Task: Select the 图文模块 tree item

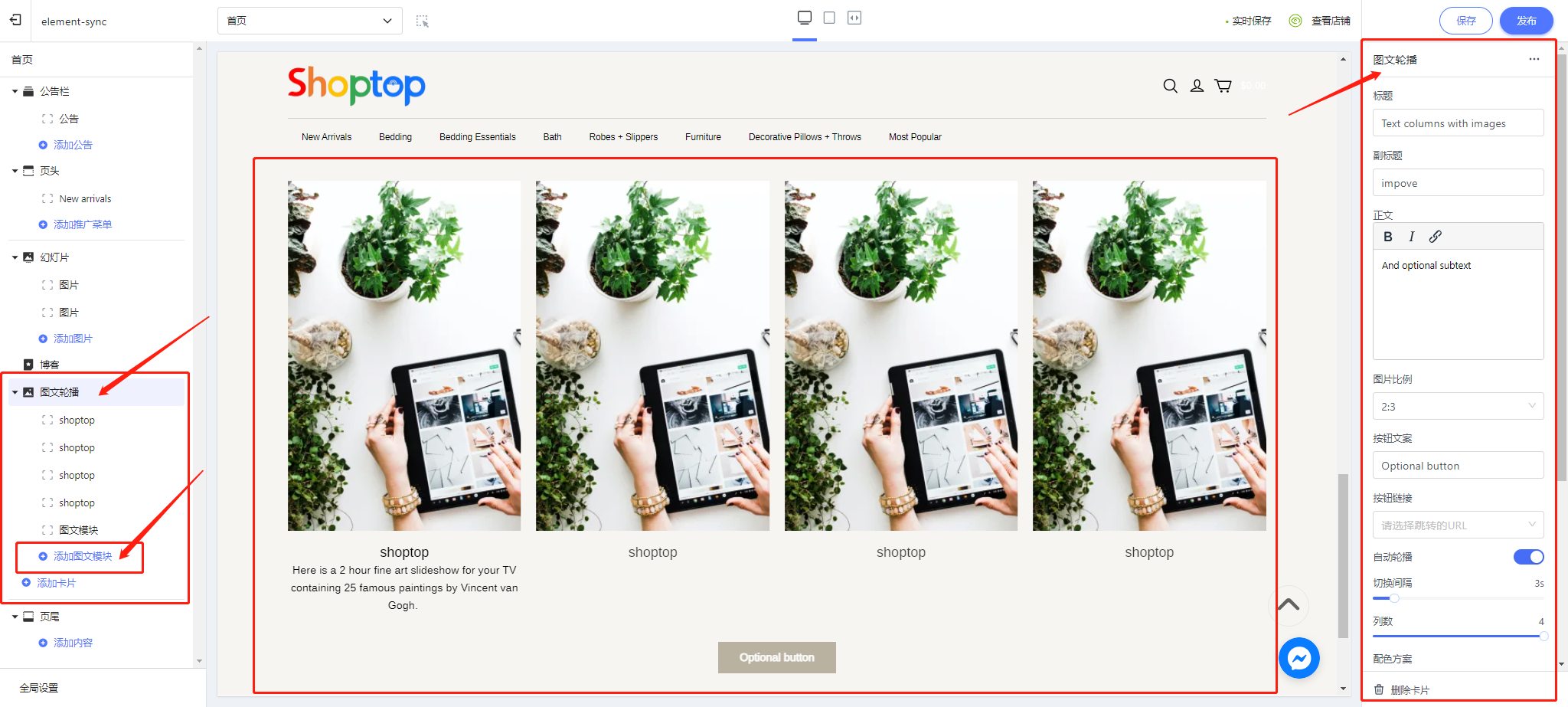Action: [x=78, y=530]
